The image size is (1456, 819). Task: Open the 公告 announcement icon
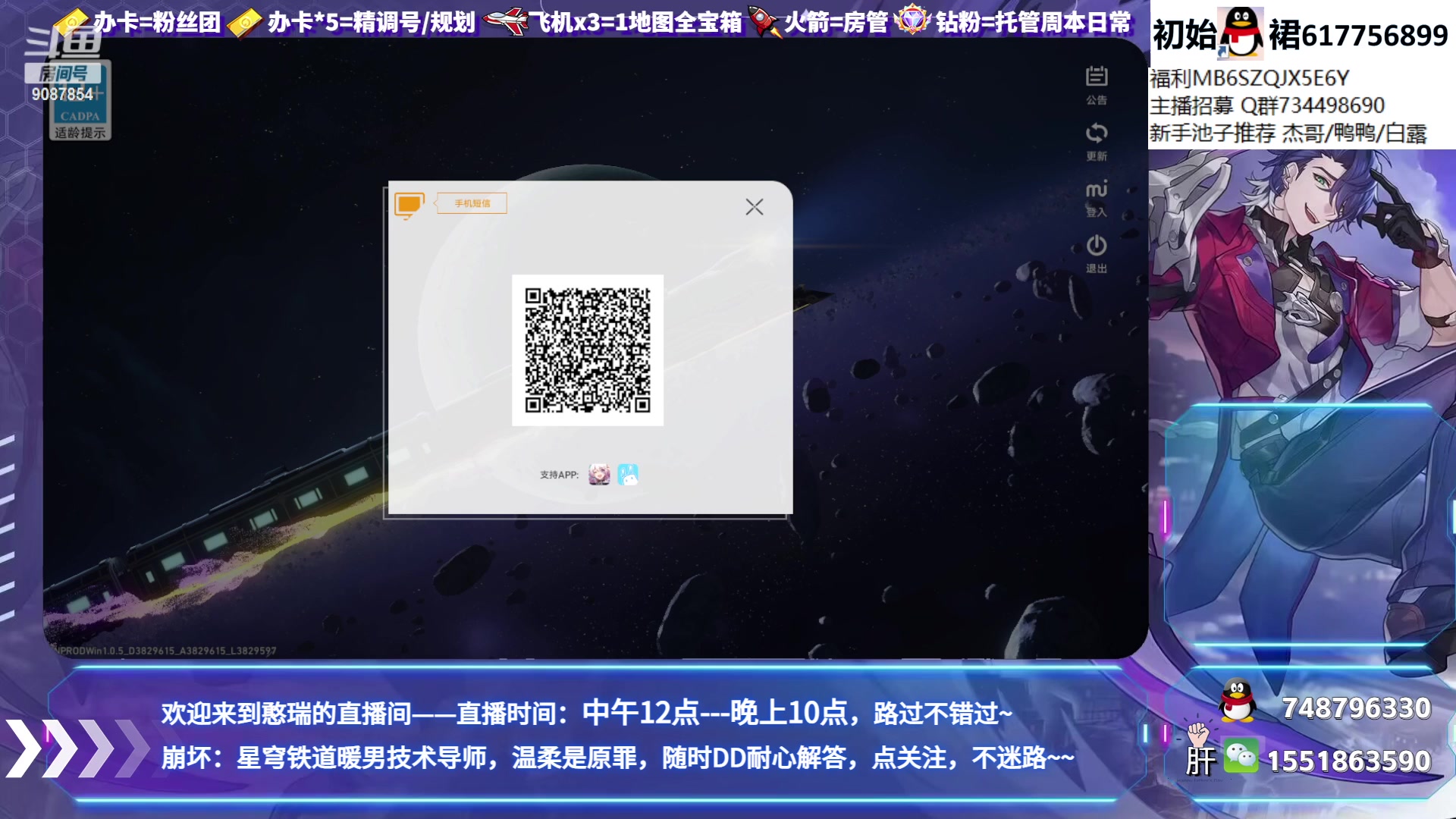pos(1096,85)
